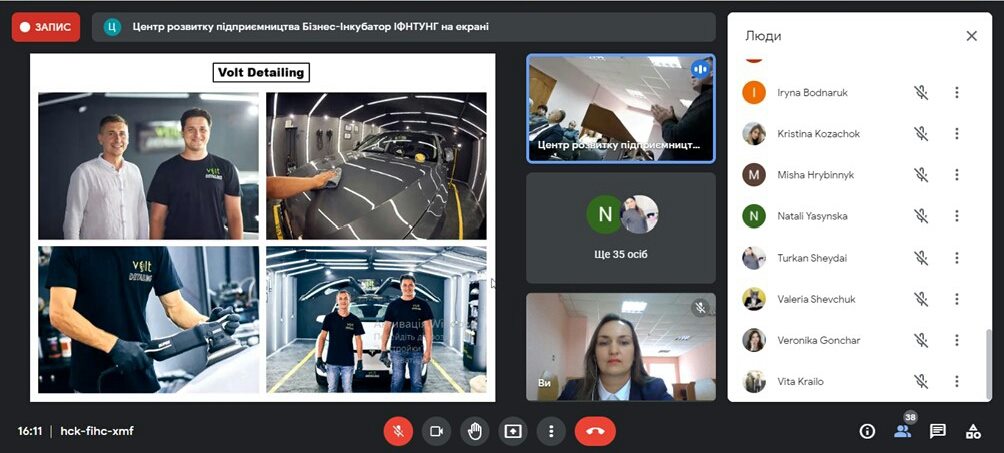Click the presentation banner text
Screen dimensions: 1004x453
coord(311,27)
